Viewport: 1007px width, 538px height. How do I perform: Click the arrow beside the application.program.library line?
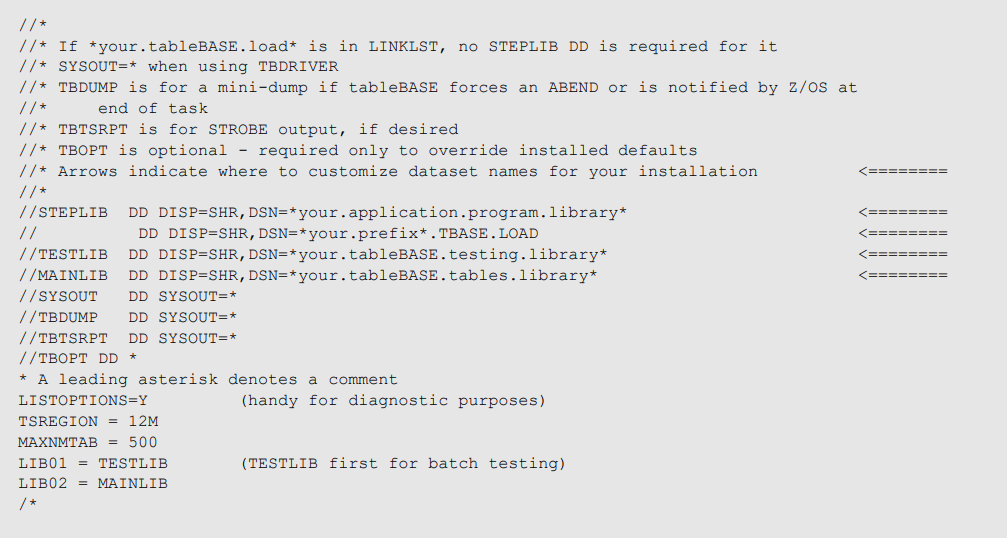pos(902,213)
